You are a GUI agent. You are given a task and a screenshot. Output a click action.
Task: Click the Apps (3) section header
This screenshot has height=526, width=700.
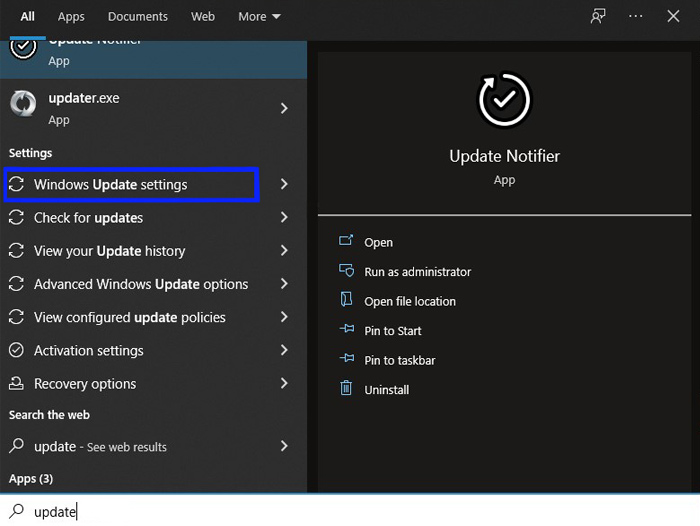click(31, 479)
